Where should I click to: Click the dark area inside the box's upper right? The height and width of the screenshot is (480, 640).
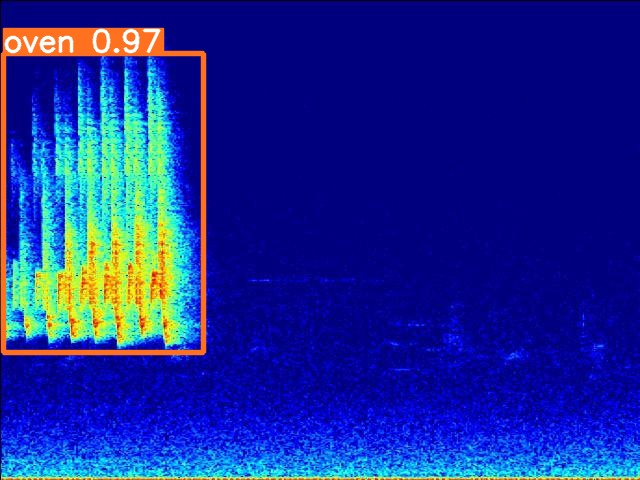pyautogui.click(x=185, y=100)
